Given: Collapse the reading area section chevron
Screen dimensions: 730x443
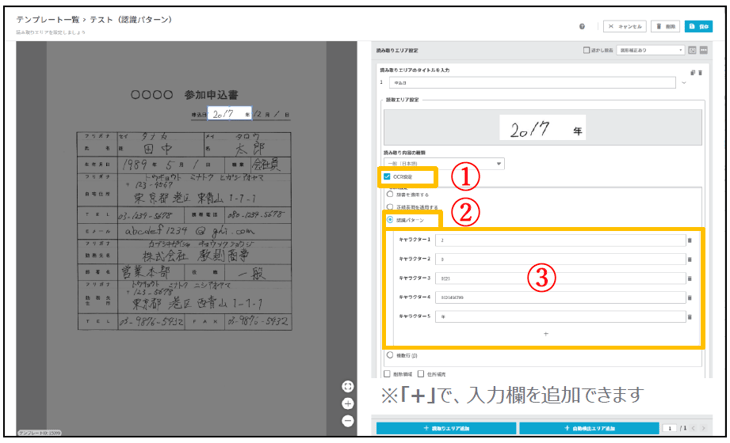Looking at the screenshot, I should tap(684, 84).
